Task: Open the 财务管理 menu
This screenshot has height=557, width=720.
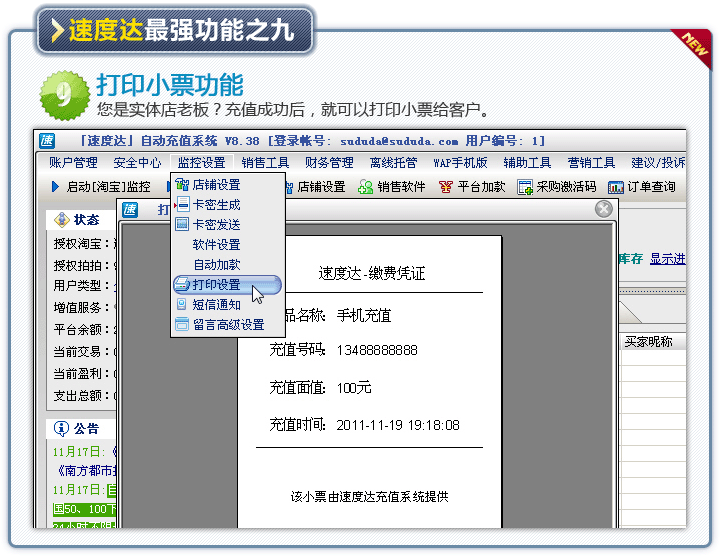Action: (x=329, y=163)
